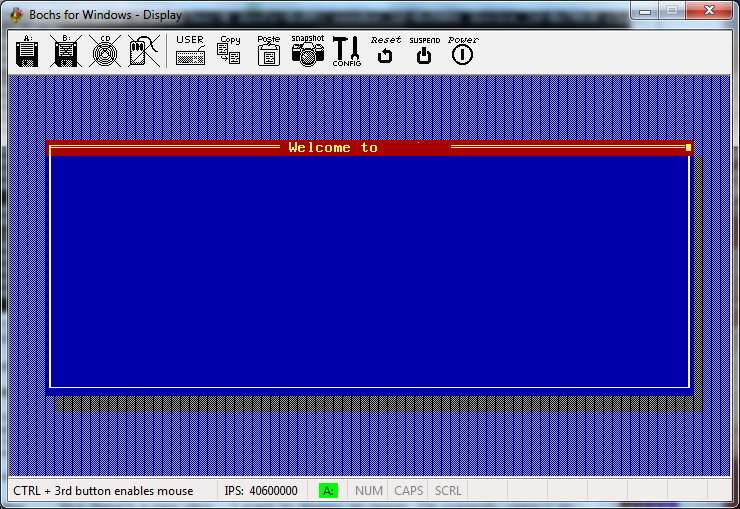The width and height of the screenshot is (740, 509).
Task: Take a Snapshot with the camera icon
Action: (x=308, y=51)
